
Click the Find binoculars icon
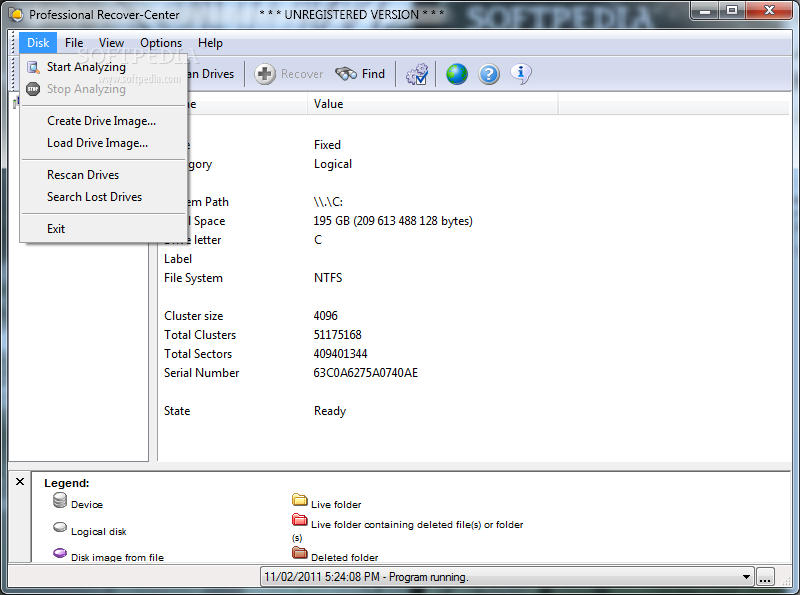pos(346,75)
